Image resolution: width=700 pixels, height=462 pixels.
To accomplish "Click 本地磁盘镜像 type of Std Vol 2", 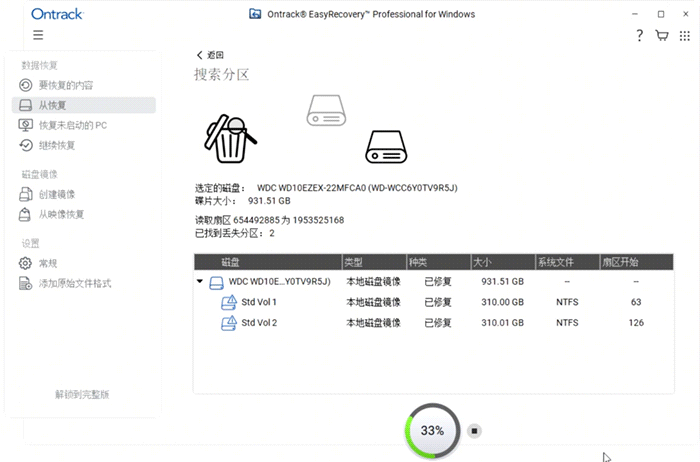I will click(373, 323).
